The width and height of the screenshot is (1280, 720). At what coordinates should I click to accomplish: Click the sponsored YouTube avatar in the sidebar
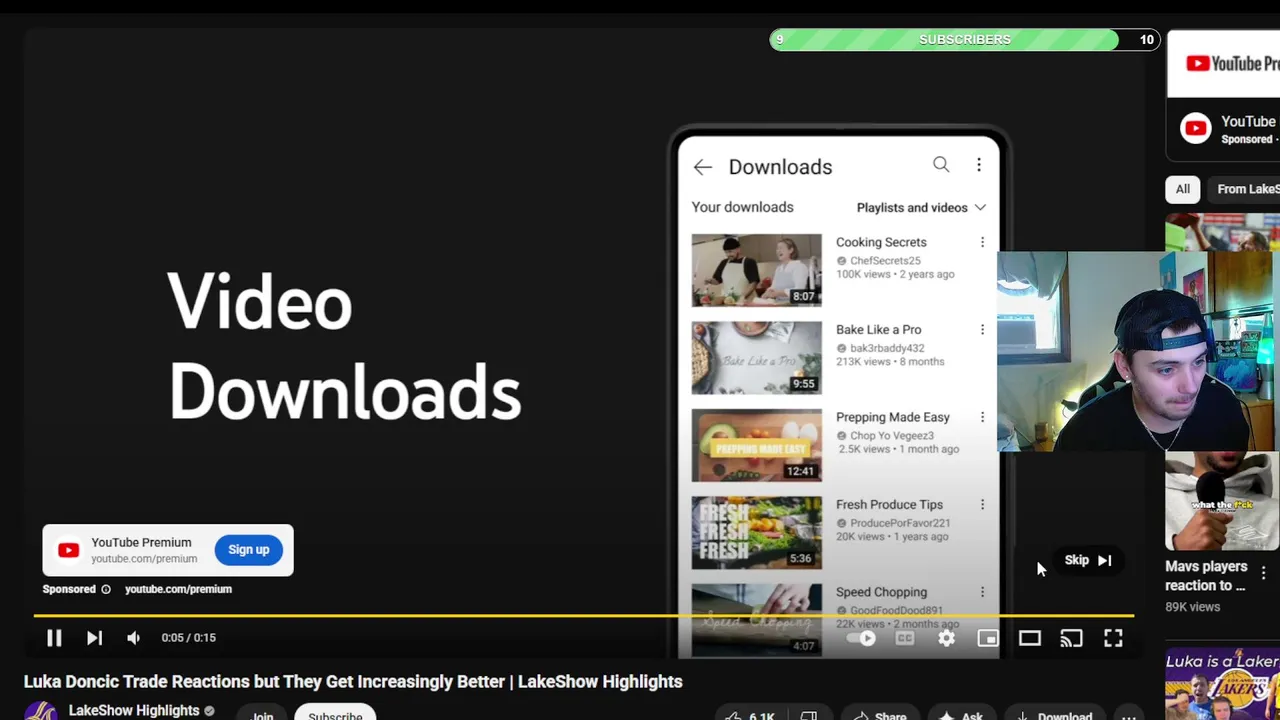click(1196, 129)
